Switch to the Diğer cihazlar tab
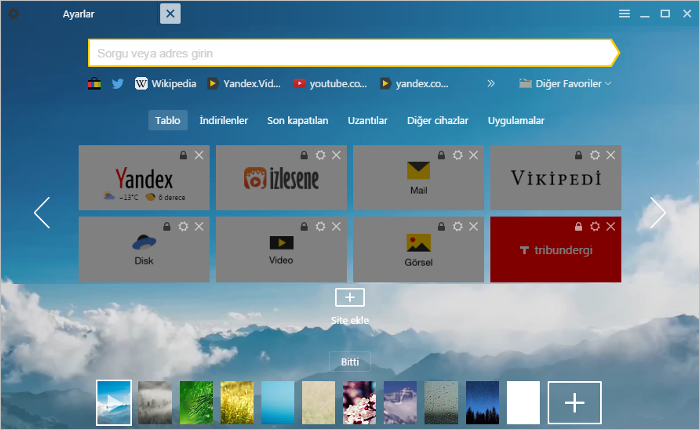Image resolution: width=700 pixels, height=430 pixels. click(x=438, y=121)
